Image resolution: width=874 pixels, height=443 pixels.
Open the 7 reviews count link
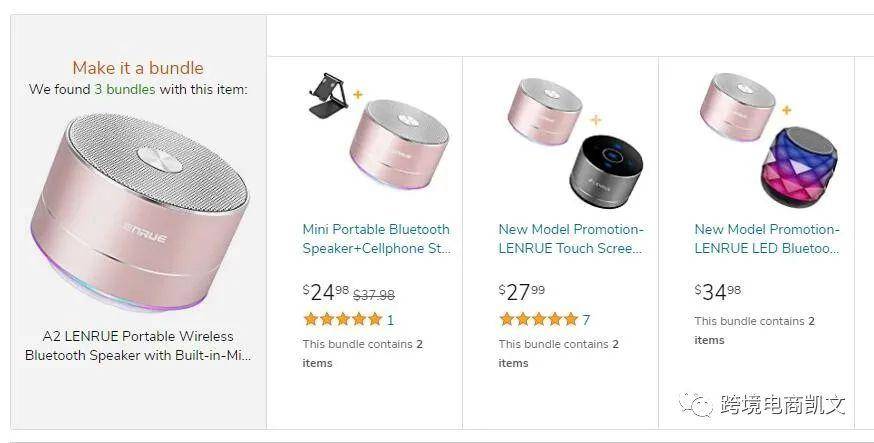point(586,320)
